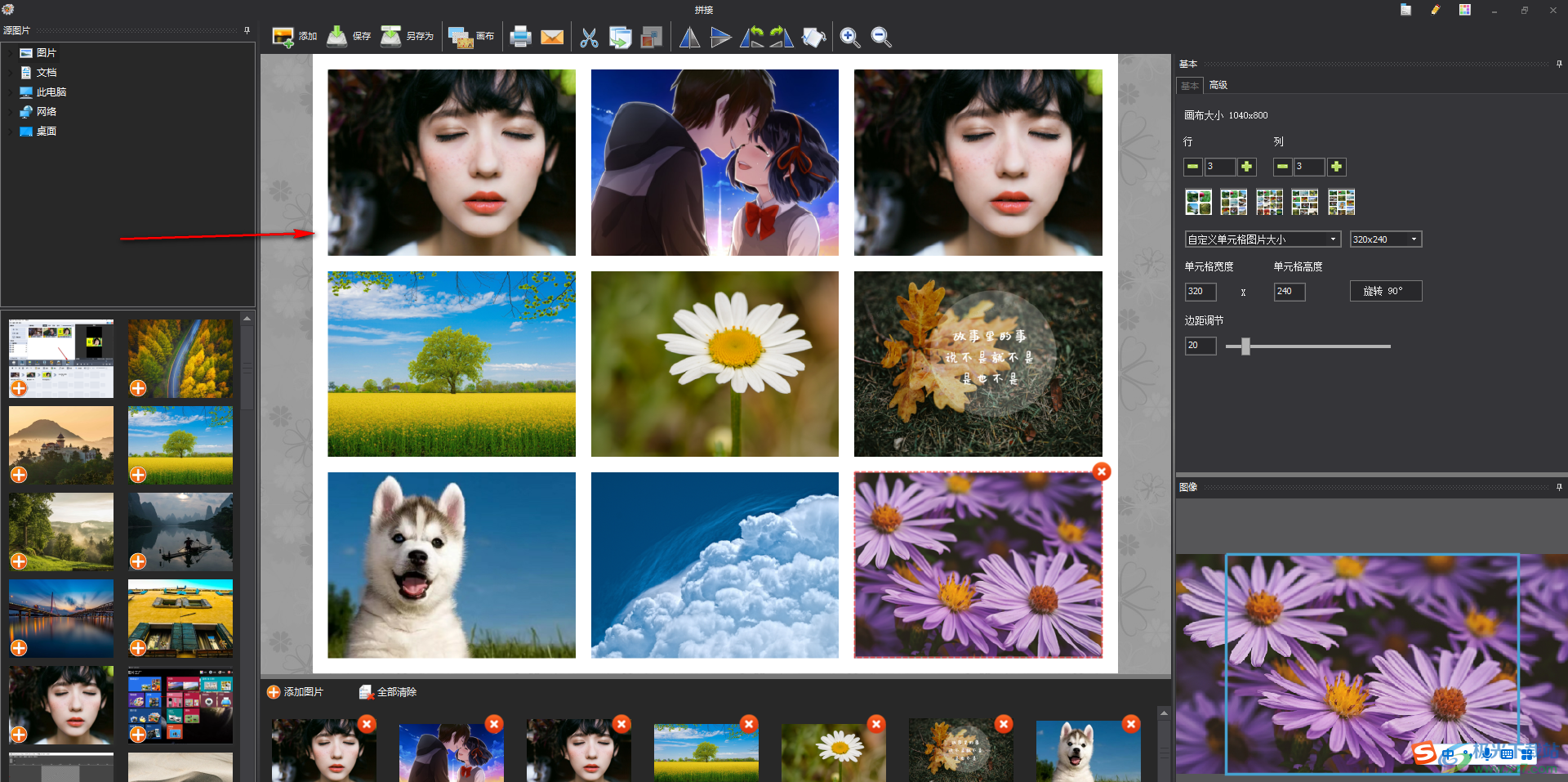The width and height of the screenshot is (1568, 782).
Task: Add castle mountain thumbnail to collage
Action: point(19,475)
